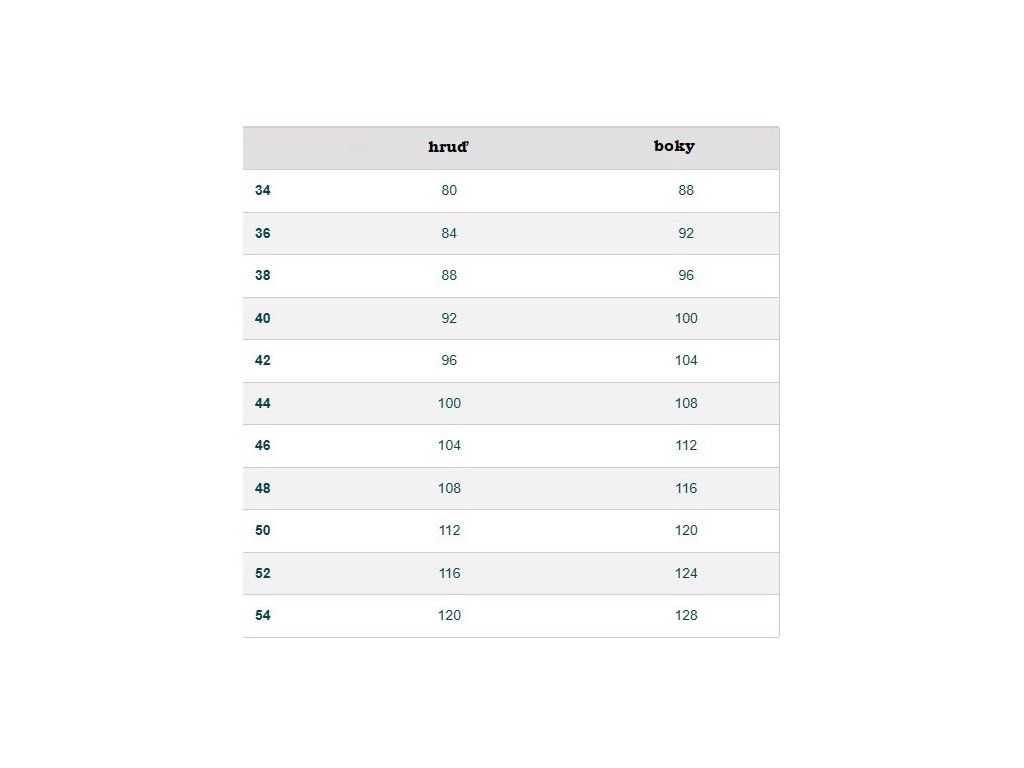Select hruď value 92 in size 40 row
Screen dimensions: 1024x768
tap(449, 318)
